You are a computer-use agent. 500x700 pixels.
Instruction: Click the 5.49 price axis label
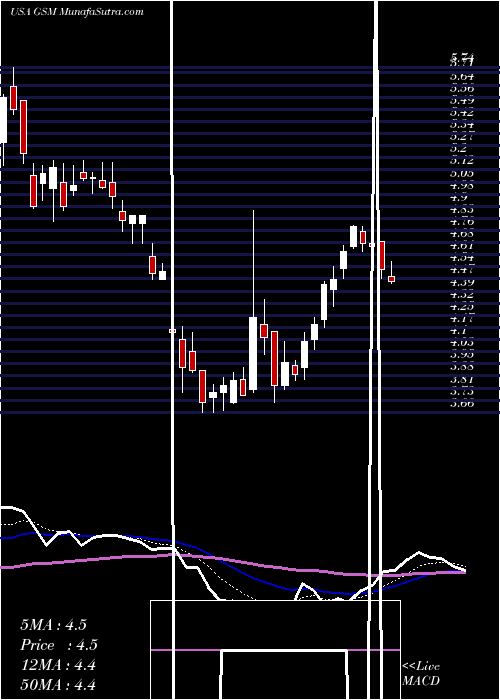462,100
